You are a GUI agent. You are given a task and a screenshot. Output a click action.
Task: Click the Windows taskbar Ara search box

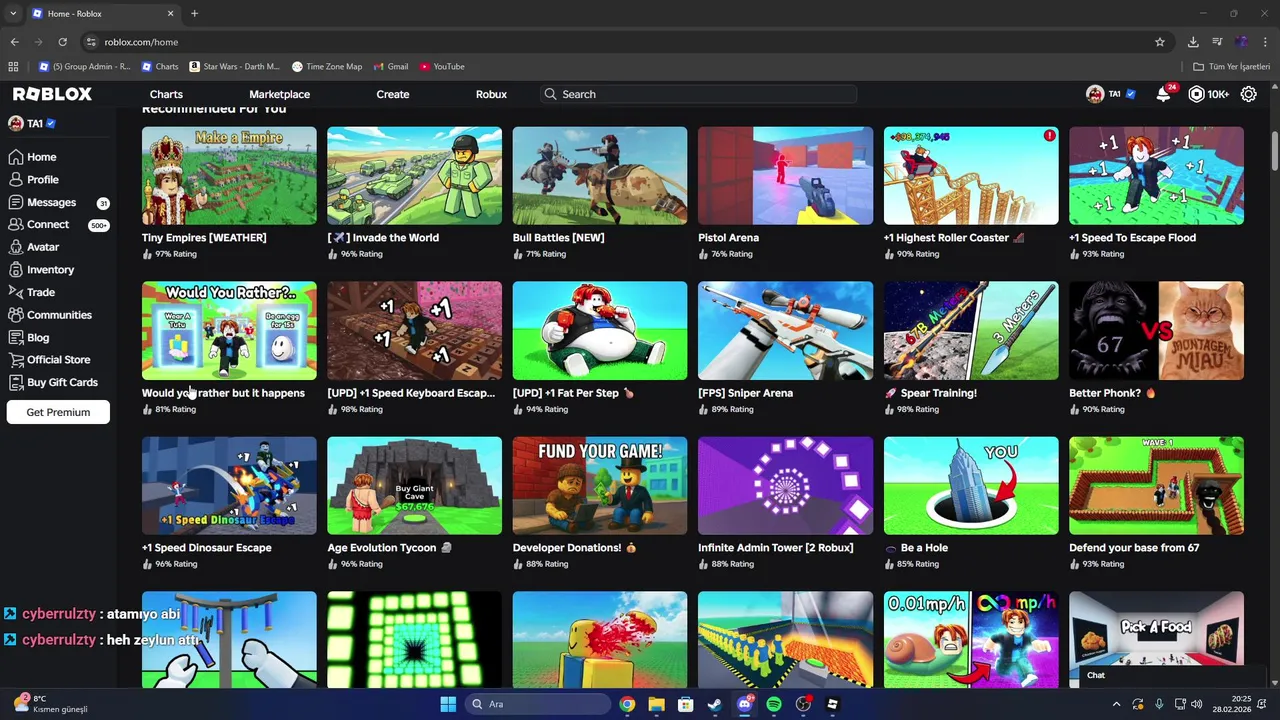[538, 704]
